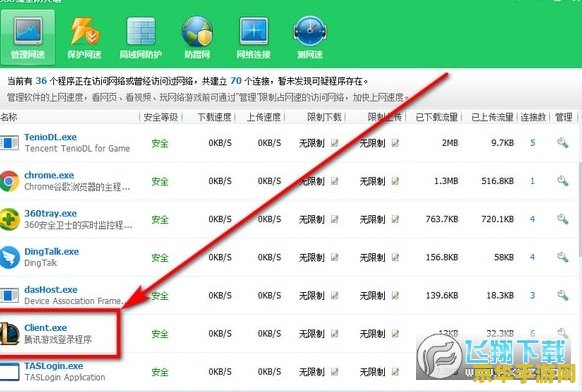Select the Client.exe process row
The image size is (582, 392).
point(290,333)
